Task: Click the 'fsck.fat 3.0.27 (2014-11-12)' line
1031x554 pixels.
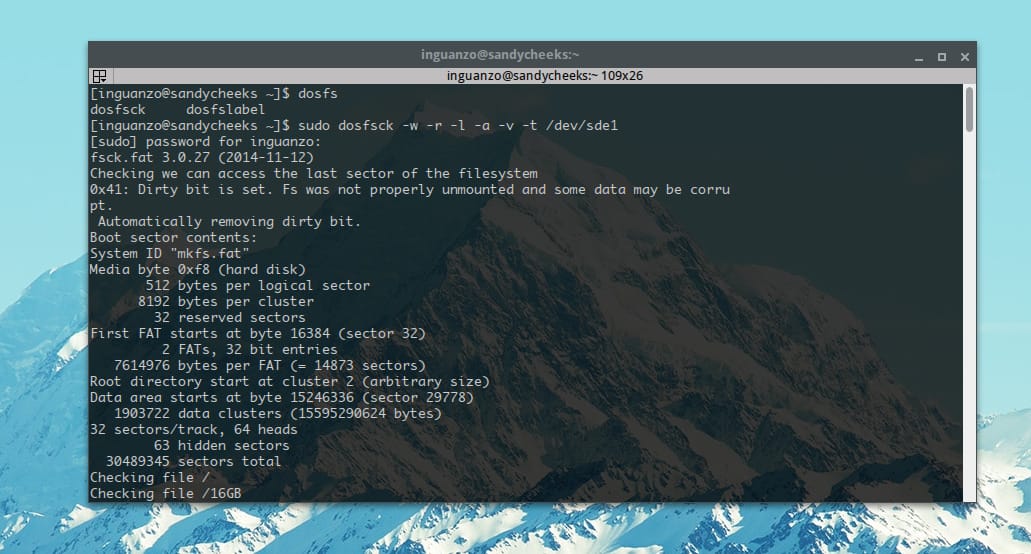Action: [201, 158]
